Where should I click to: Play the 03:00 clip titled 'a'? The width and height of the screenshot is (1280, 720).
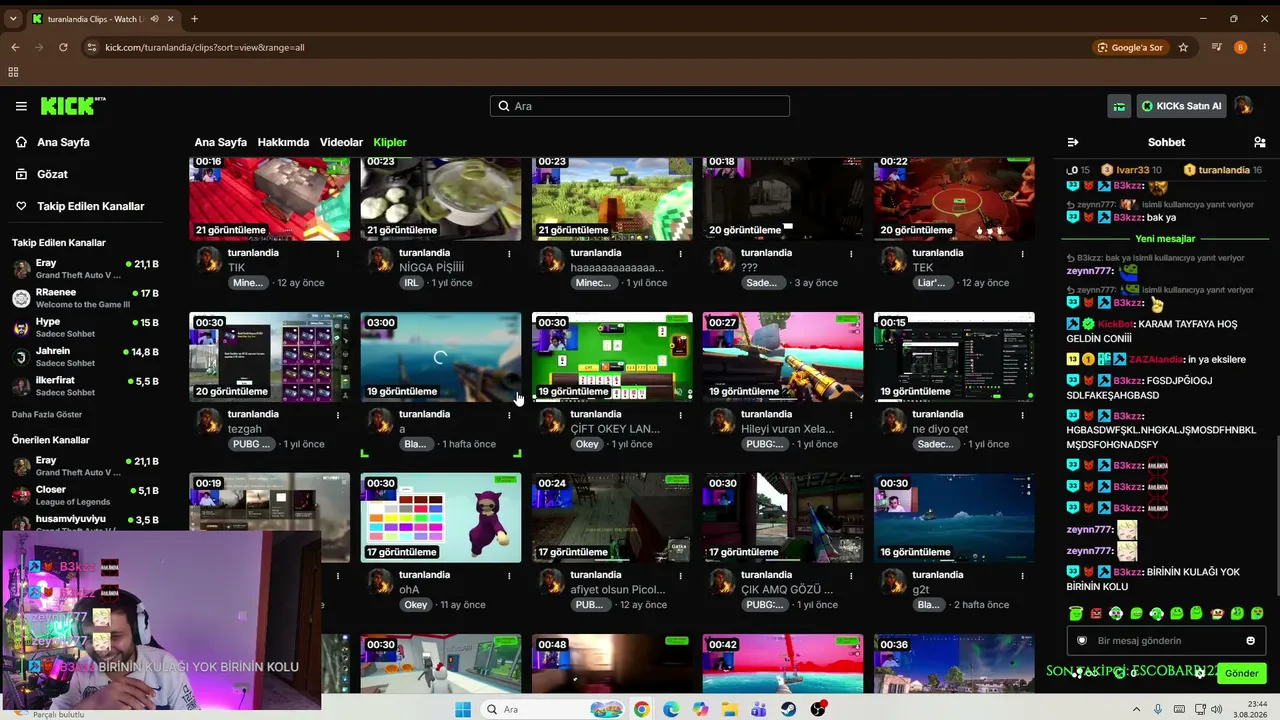coord(441,357)
